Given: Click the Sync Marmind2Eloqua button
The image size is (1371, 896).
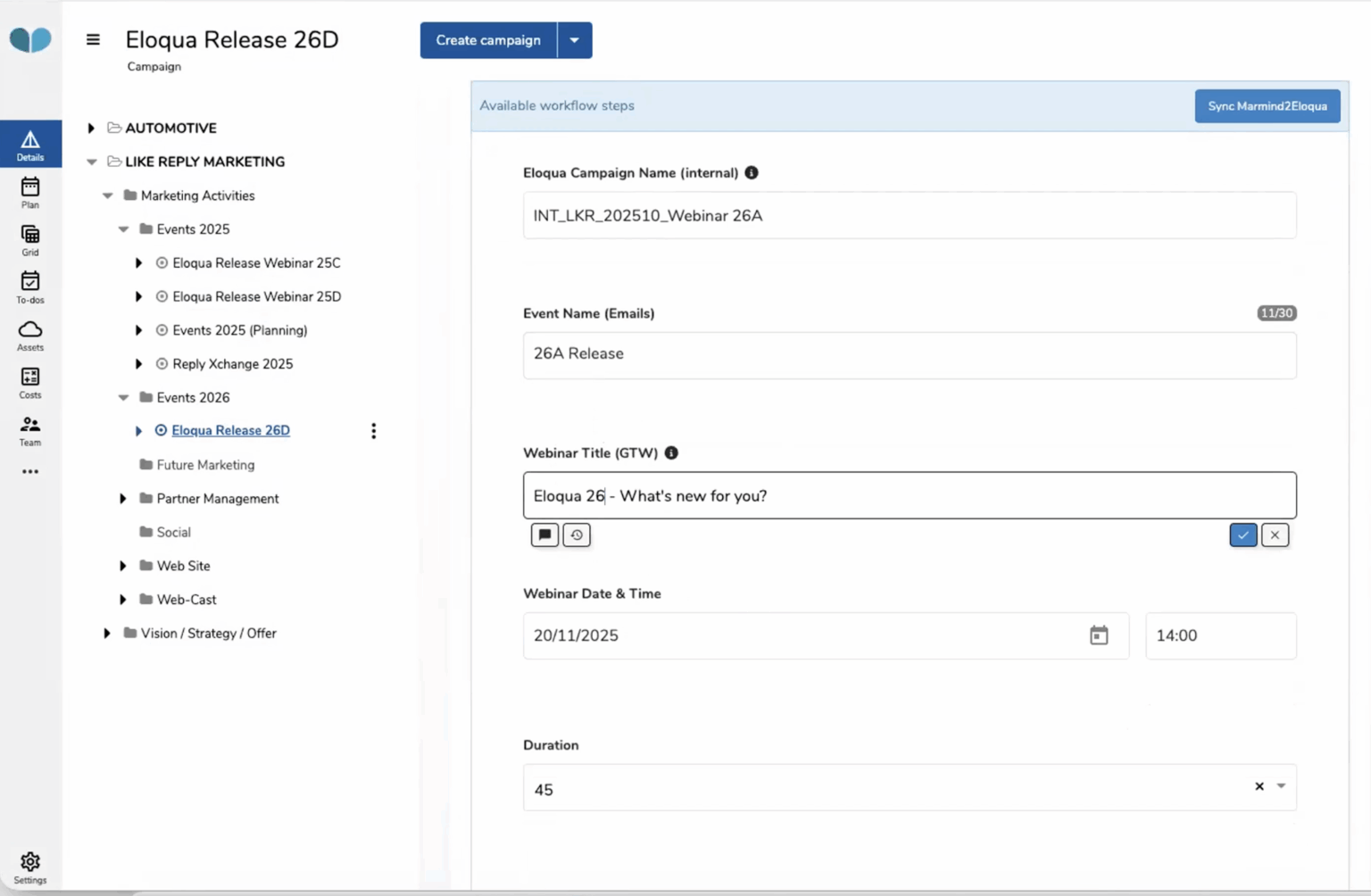Looking at the screenshot, I should click(1267, 105).
